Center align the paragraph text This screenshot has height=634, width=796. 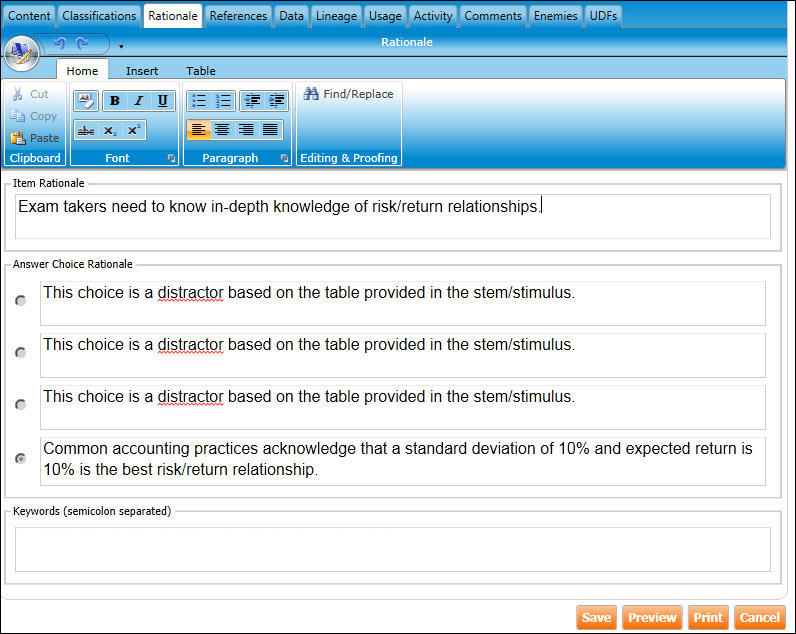point(222,130)
